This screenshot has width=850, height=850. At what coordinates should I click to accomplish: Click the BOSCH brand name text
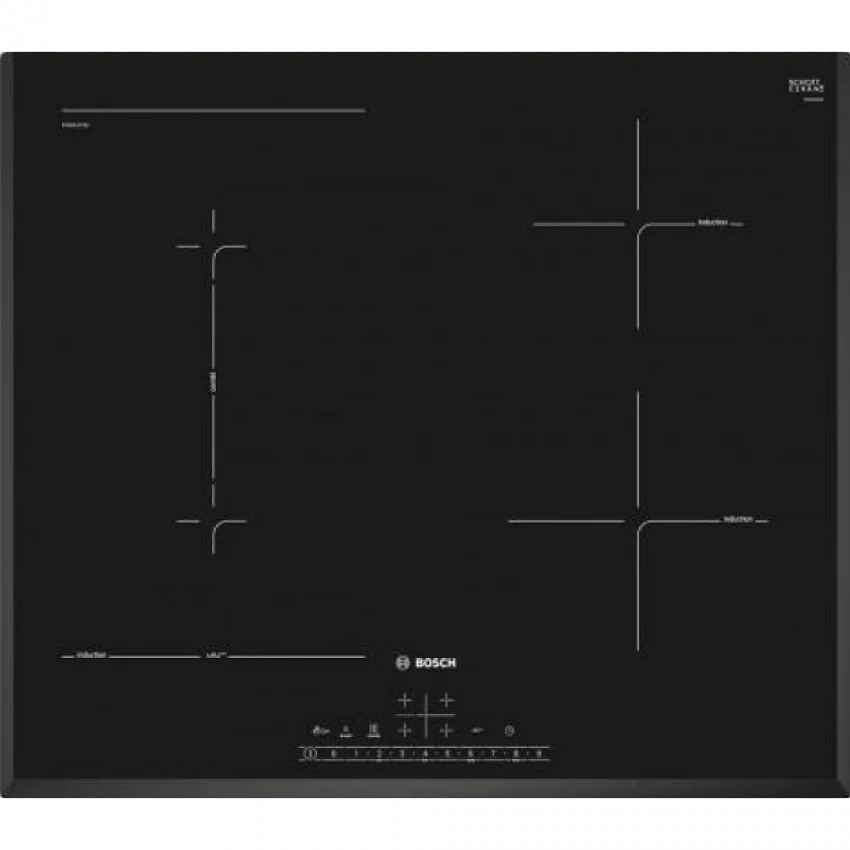click(x=435, y=663)
